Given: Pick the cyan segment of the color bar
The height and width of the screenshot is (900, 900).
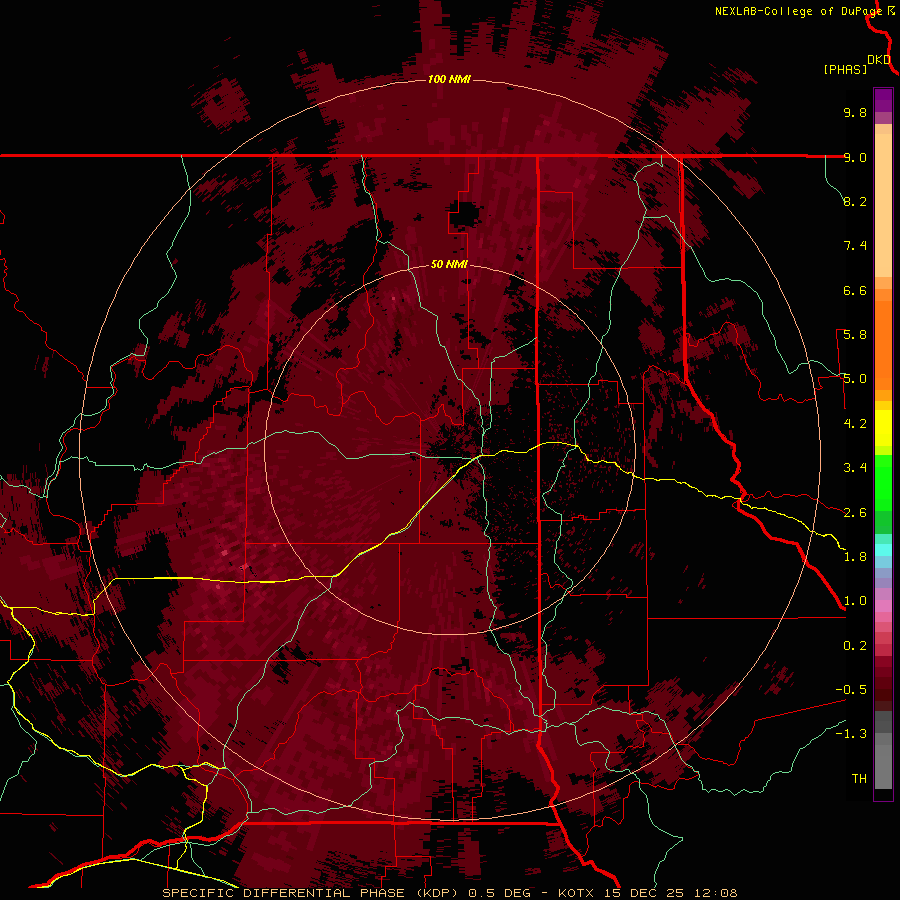Looking at the screenshot, I should tap(883, 550).
